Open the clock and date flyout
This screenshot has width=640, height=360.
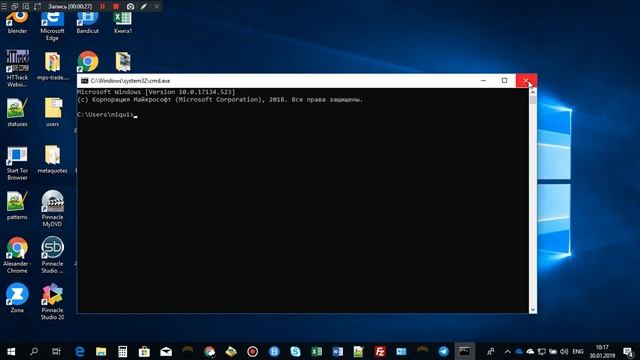tap(602, 351)
